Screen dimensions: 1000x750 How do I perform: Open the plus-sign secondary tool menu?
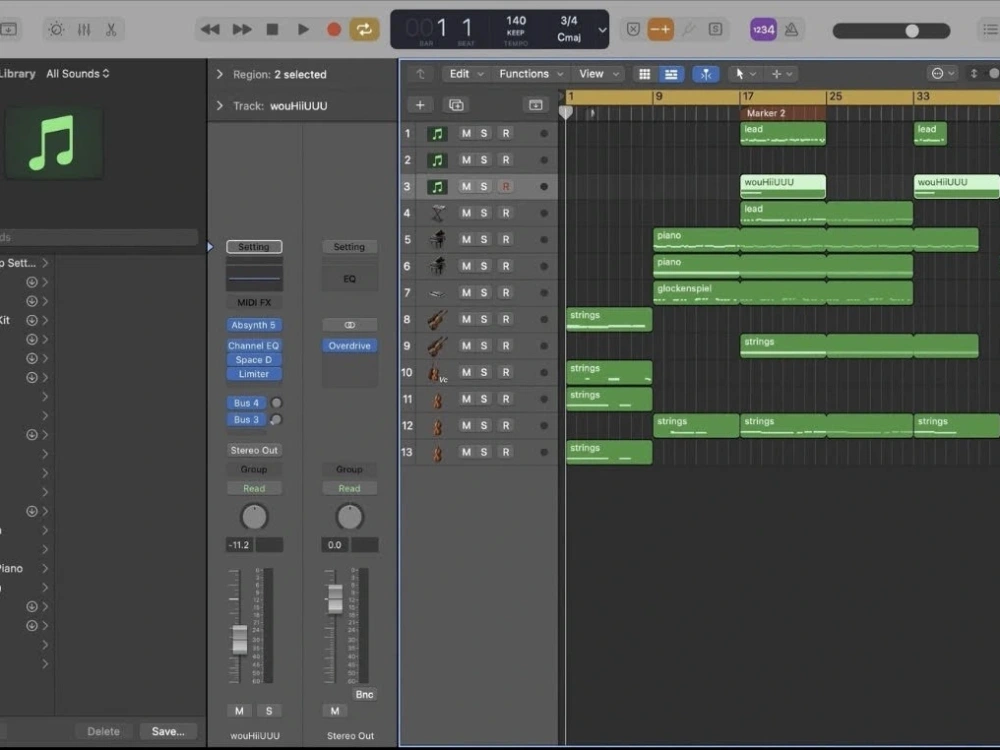click(781, 74)
